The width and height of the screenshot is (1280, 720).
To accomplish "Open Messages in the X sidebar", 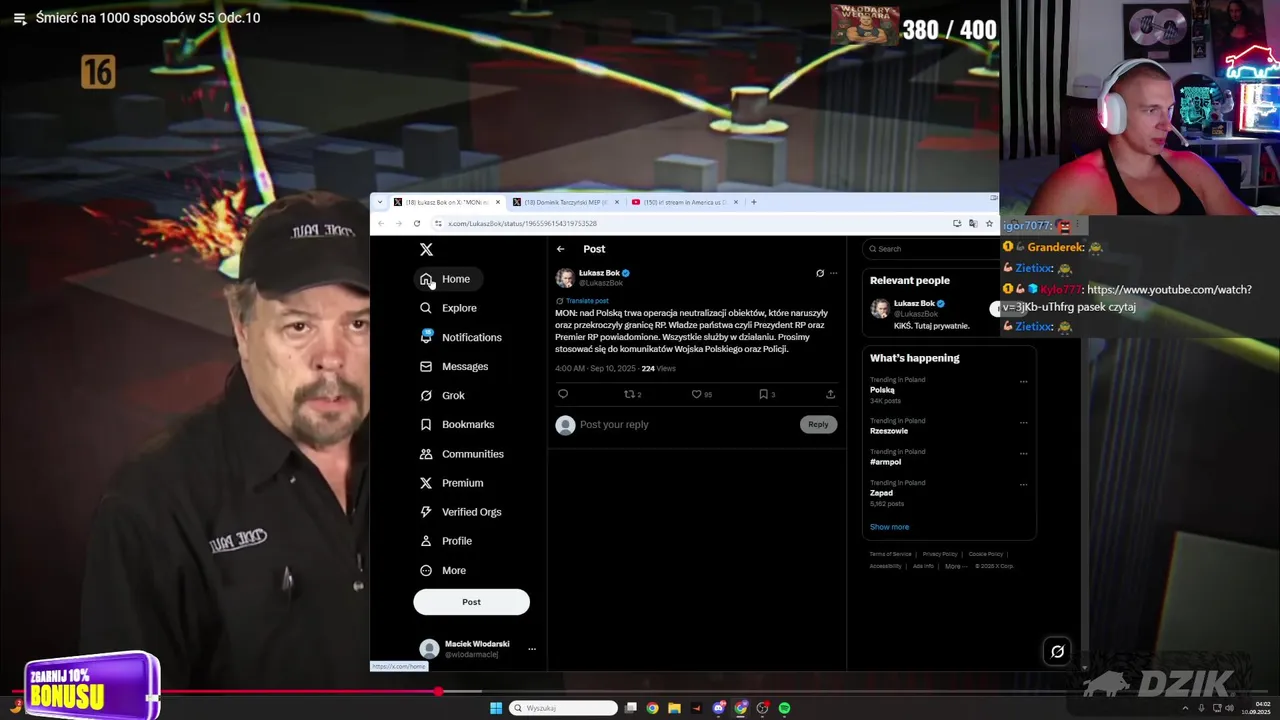I will [454, 366].
